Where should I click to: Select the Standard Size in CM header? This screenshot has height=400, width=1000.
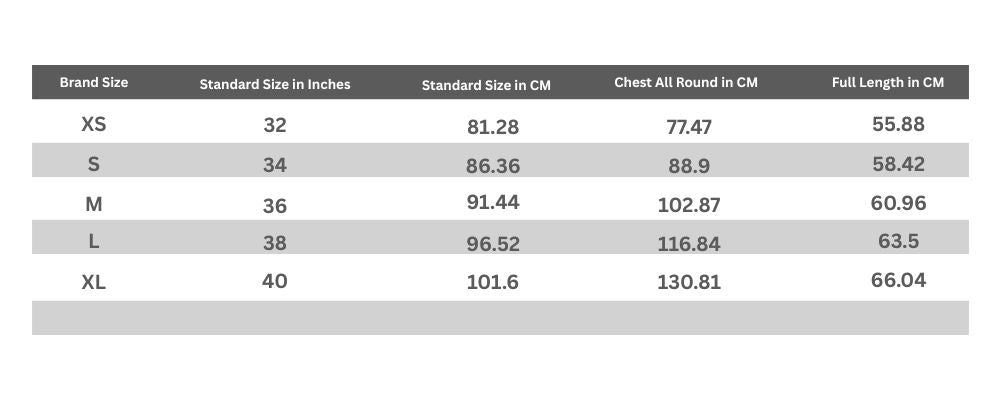tap(486, 85)
